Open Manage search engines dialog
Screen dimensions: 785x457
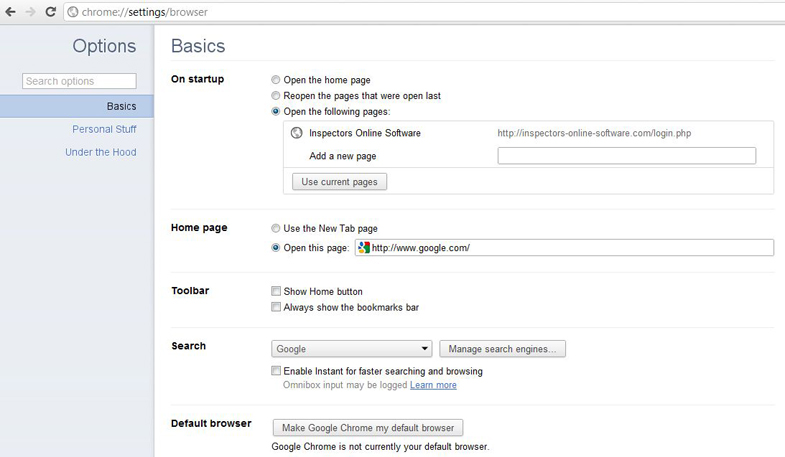(x=503, y=349)
